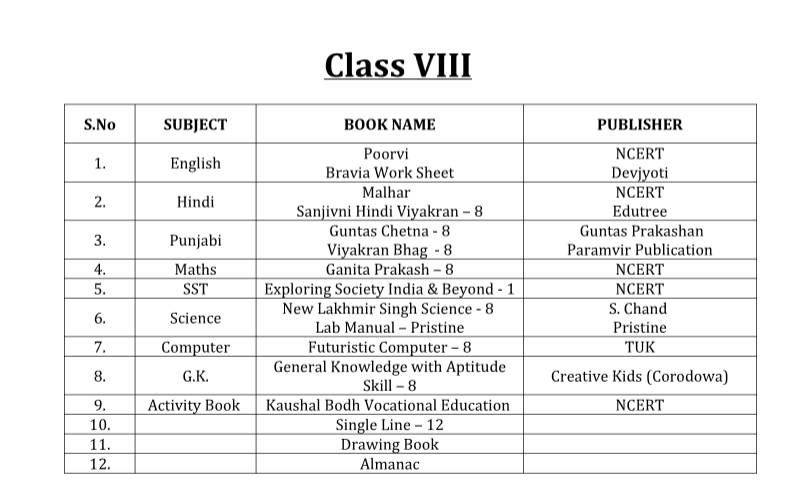Screen dimensions: 794x486
Task: Click the PUBLISHER column header
Action: click(x=640, y=125)
